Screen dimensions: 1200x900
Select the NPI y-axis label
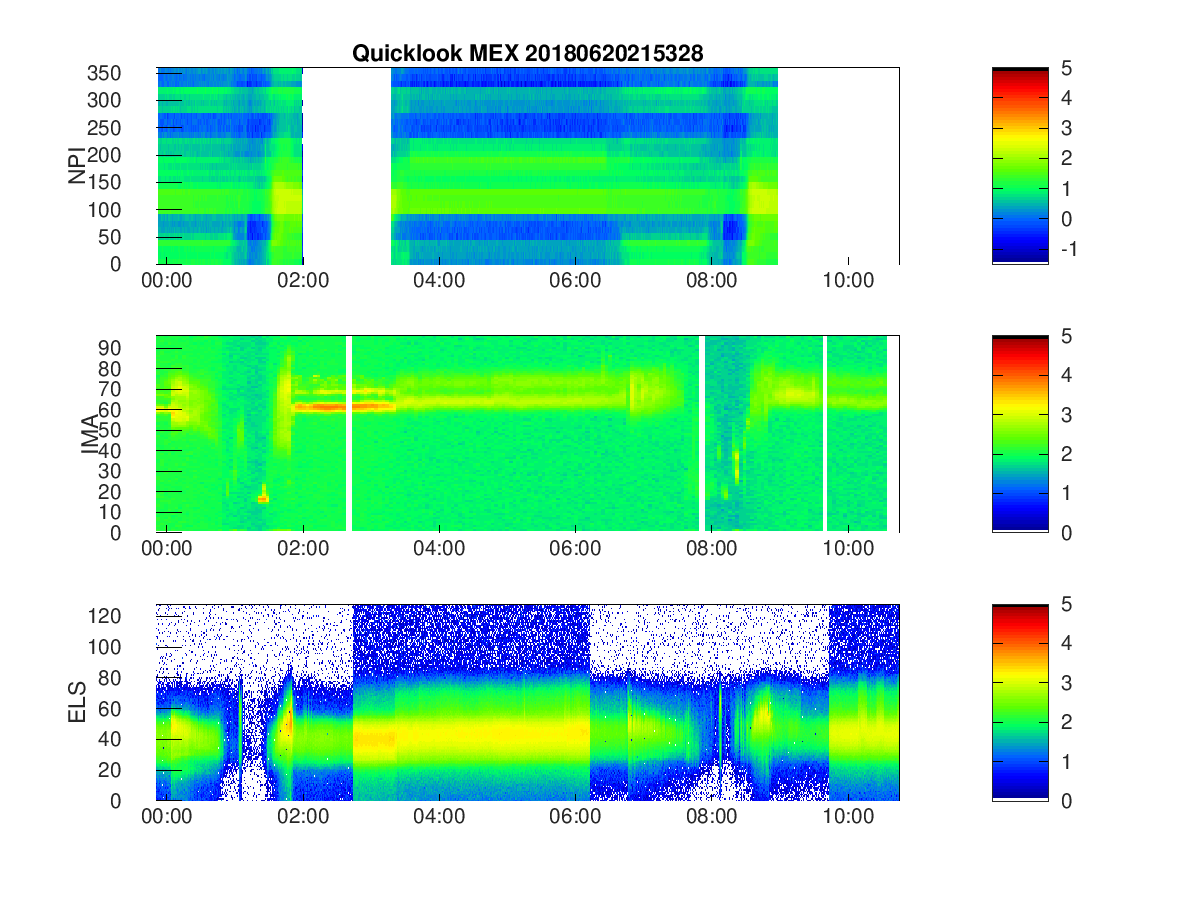[x=77, y=166]
